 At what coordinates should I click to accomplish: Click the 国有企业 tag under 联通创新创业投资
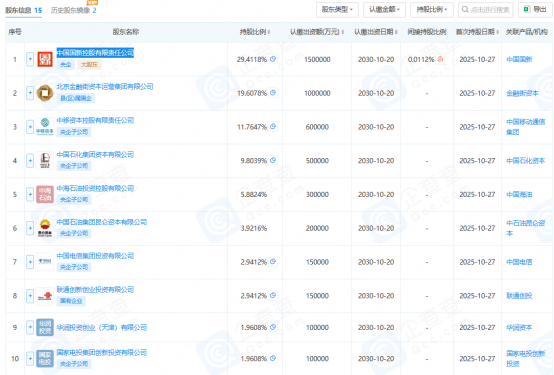click(x=71, y=301)
